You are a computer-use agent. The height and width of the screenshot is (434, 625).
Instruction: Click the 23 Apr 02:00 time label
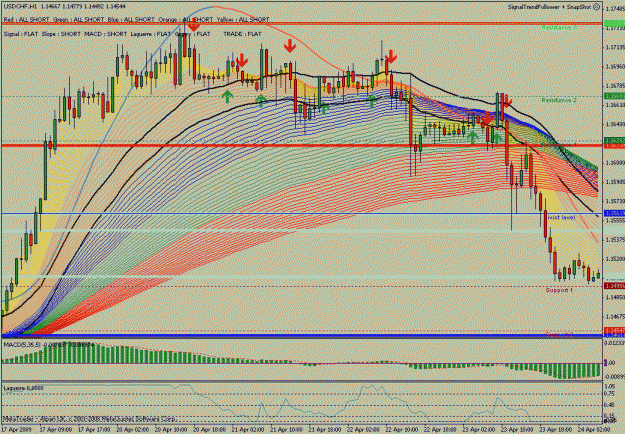478,430
